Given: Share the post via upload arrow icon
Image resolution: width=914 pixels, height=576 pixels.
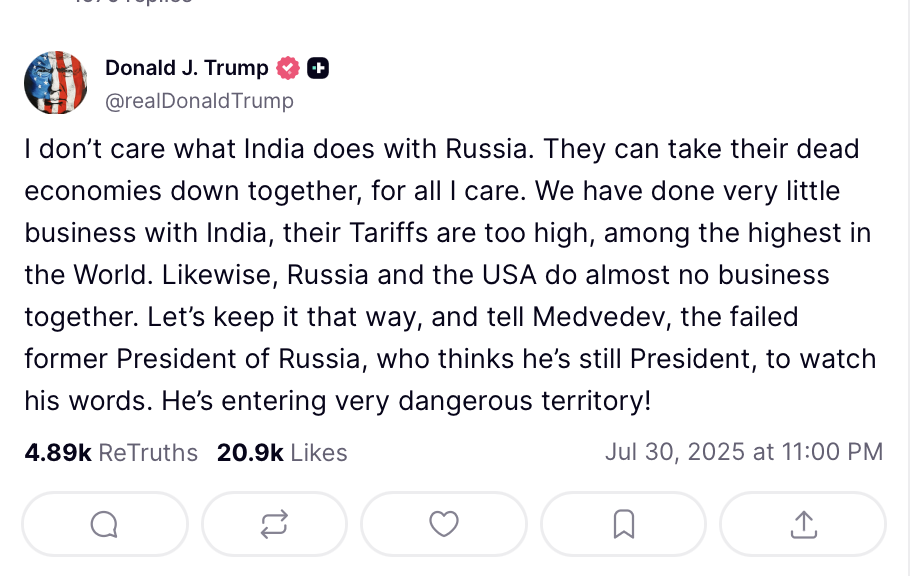Looking at the screenshot, I should coord(803,524).
